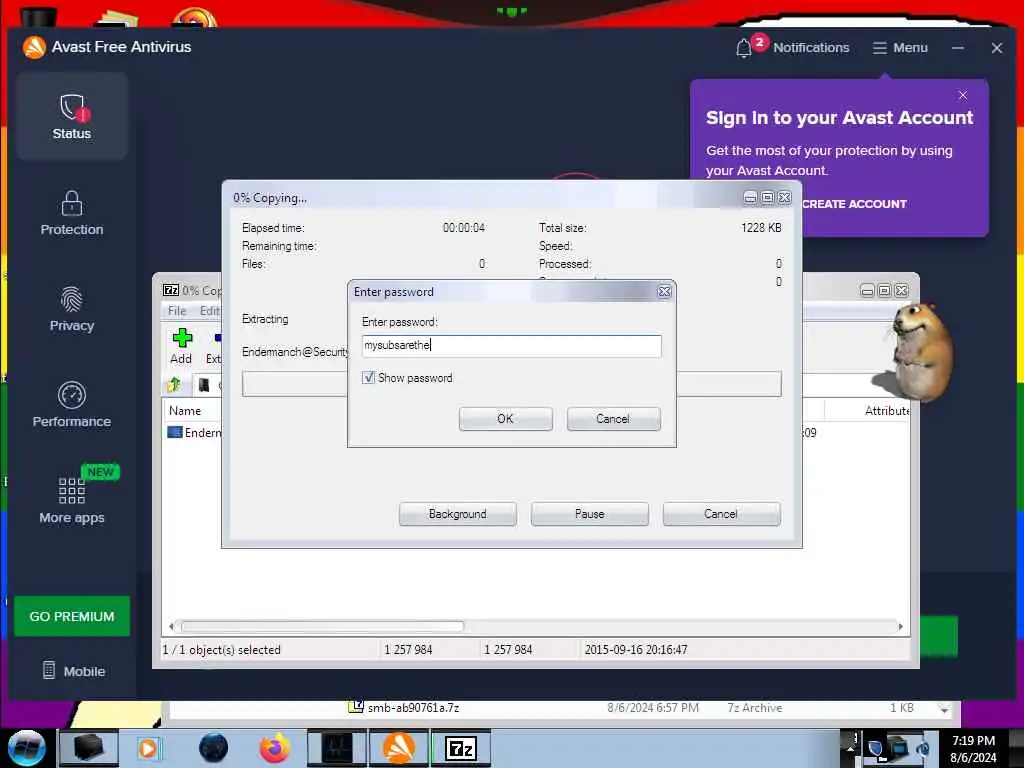The height and width of the screenshot is (768, 1024).
Task: Click the black box taskbar icon
Action: point(88,748)
